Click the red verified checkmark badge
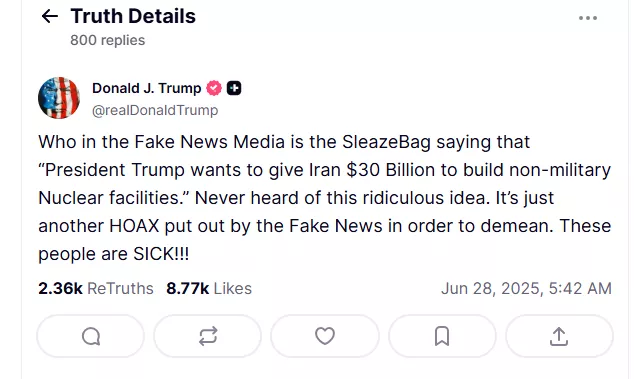Screen dimensions: 634x379 point(214,88)
